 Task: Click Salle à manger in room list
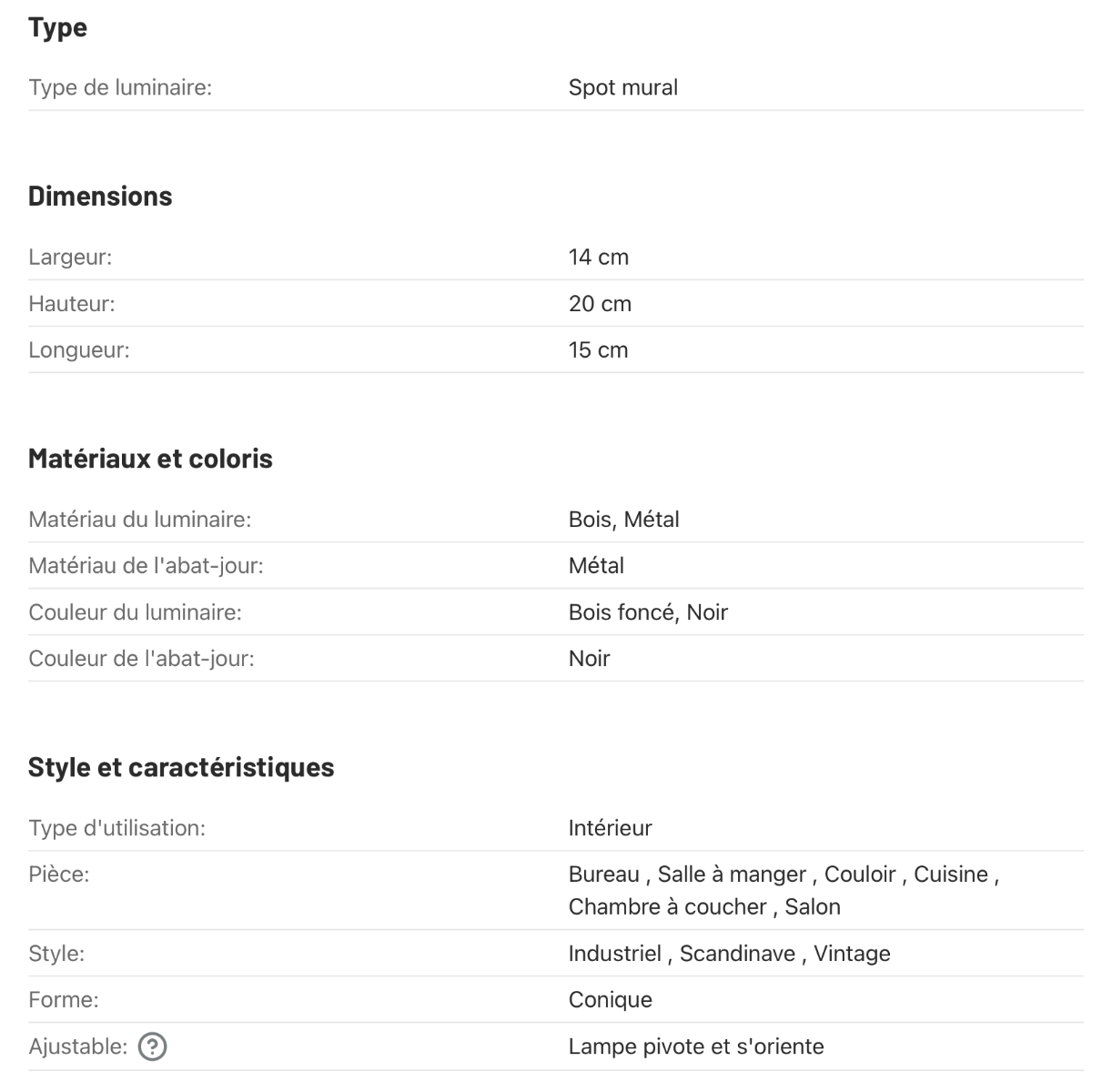click(732, 875)
